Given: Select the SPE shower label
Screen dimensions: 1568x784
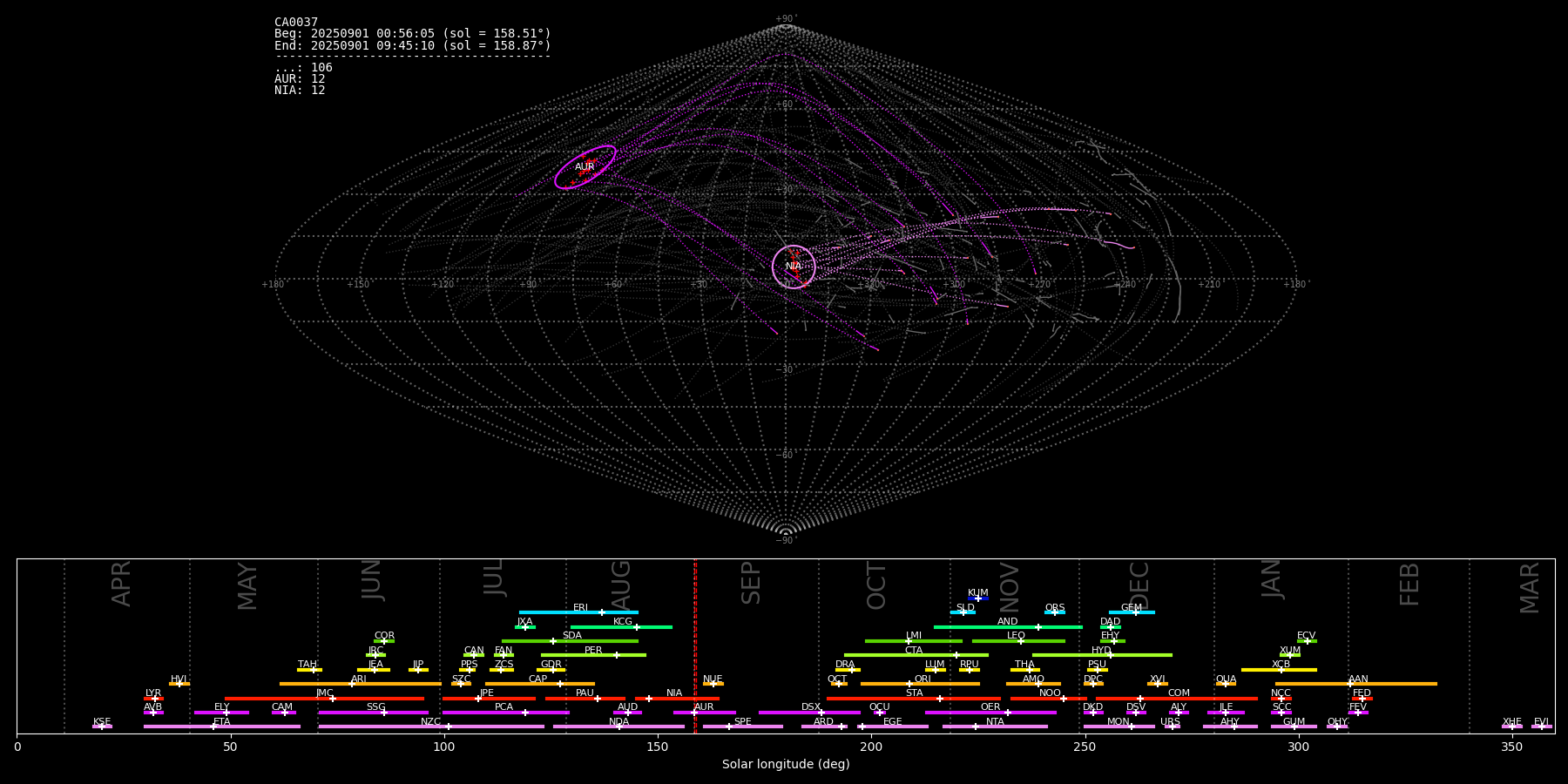Looking at the screenshot, I should point(742,722).
